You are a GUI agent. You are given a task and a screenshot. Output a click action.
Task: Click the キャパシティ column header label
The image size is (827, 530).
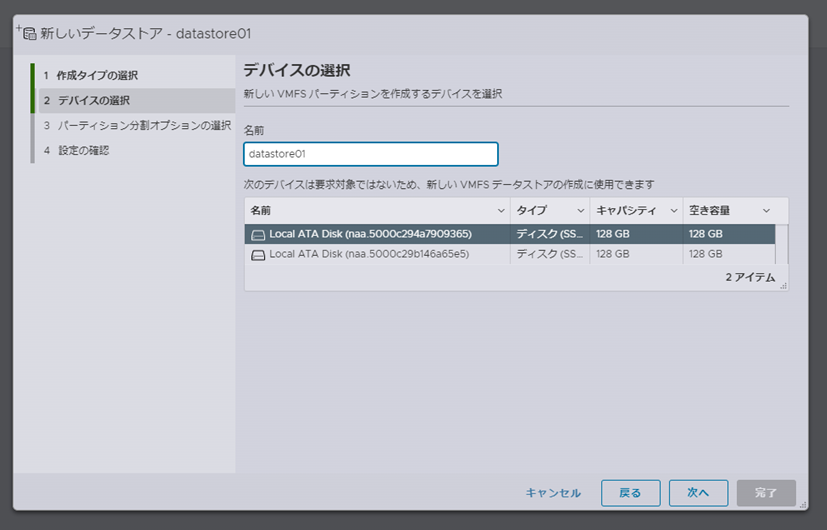tap(626, 210)
